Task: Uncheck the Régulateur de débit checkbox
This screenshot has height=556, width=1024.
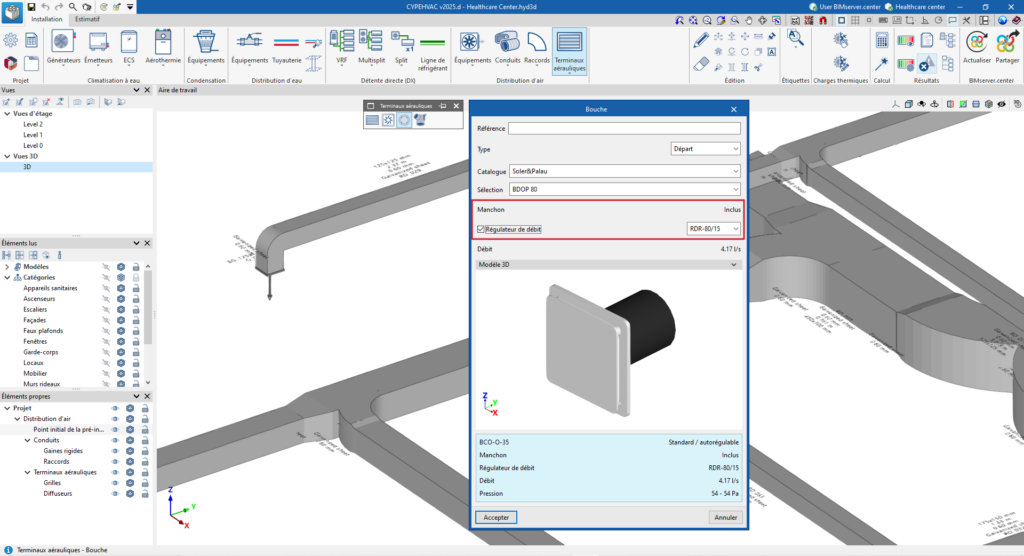Action: coord(481,229)
